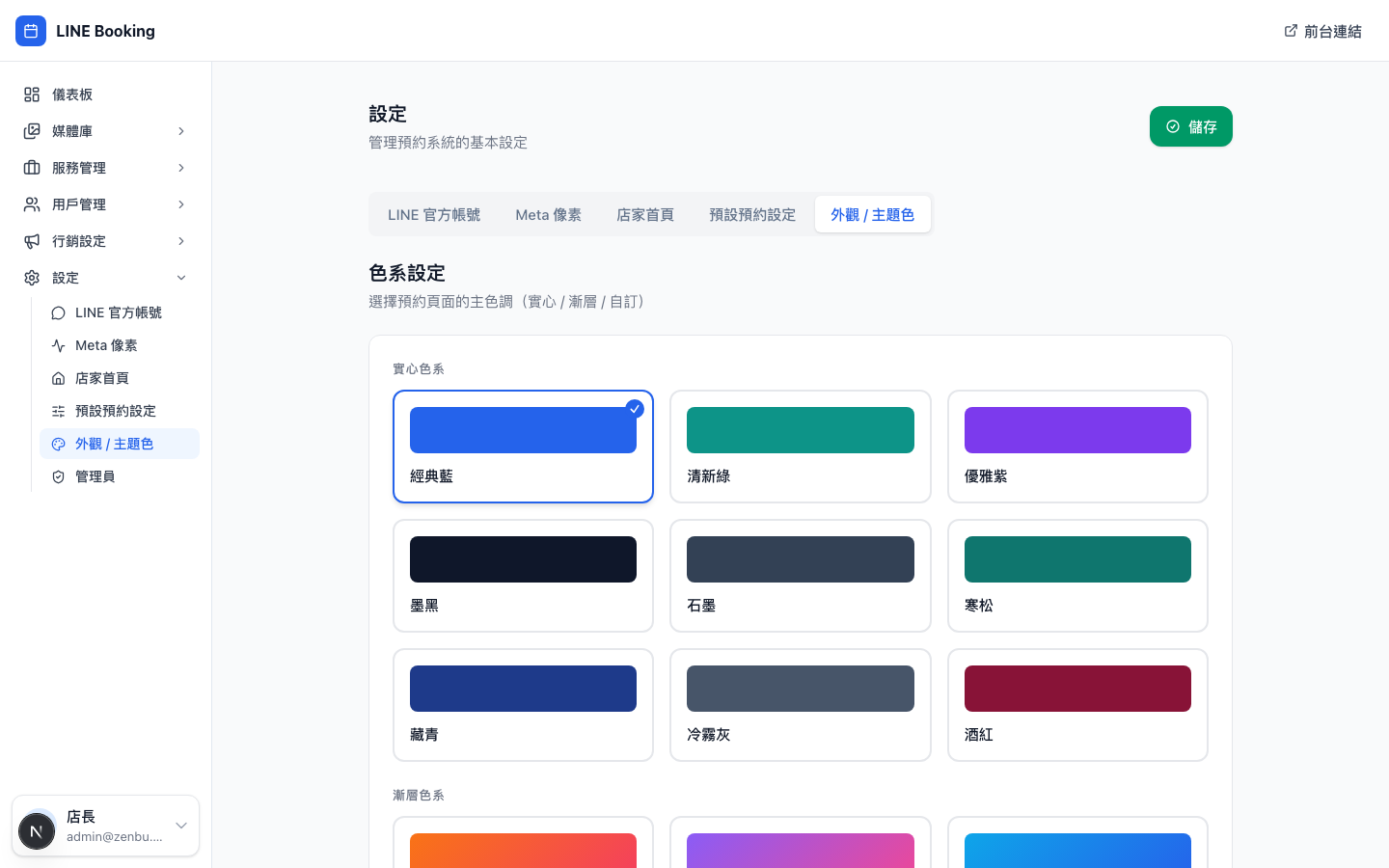Select the 酒紅 theme option
The height and width of the screenshot is (868, 1389).
1077,704
